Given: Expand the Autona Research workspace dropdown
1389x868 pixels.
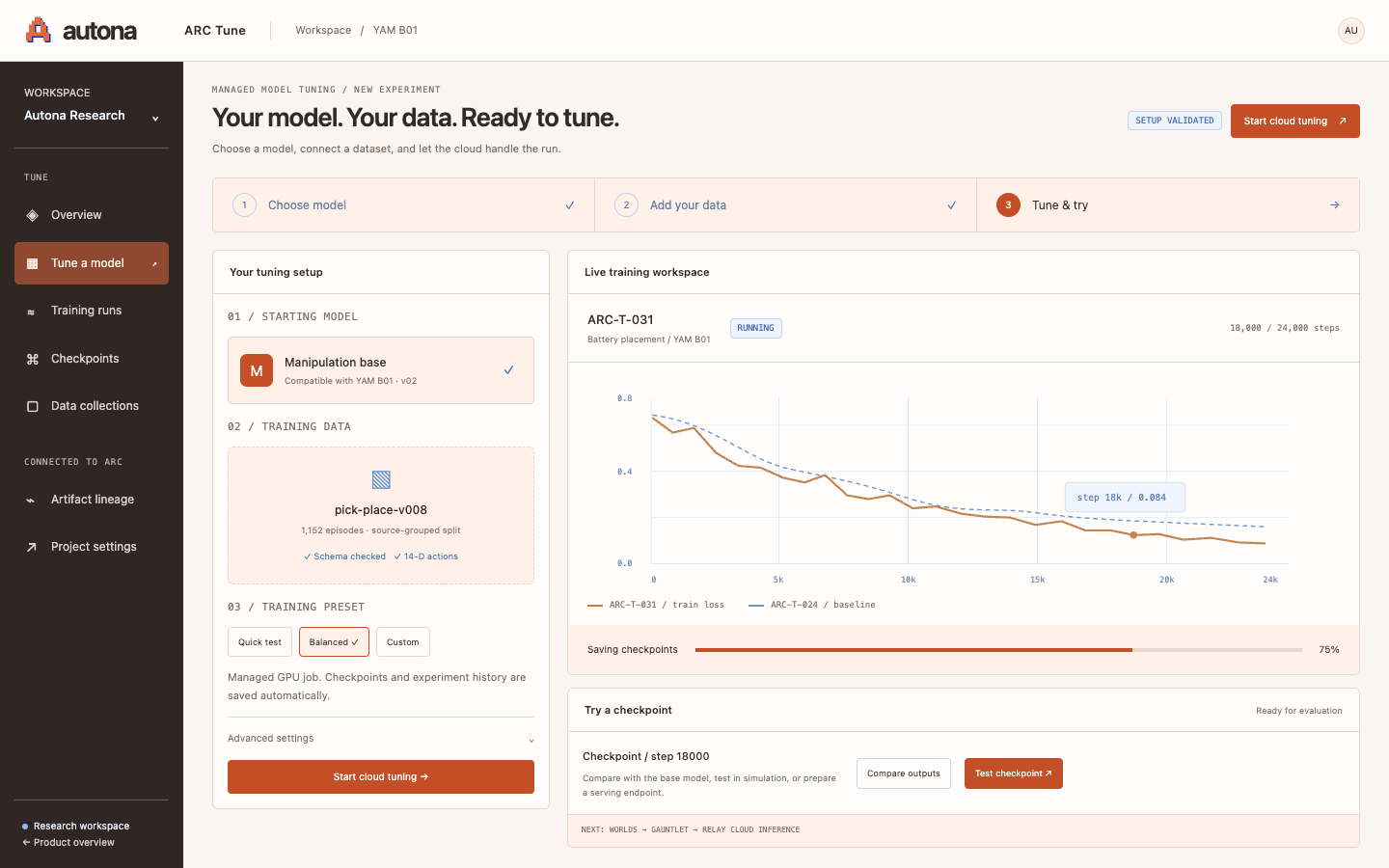Looking at the screenshot, I should pos(92,116).
